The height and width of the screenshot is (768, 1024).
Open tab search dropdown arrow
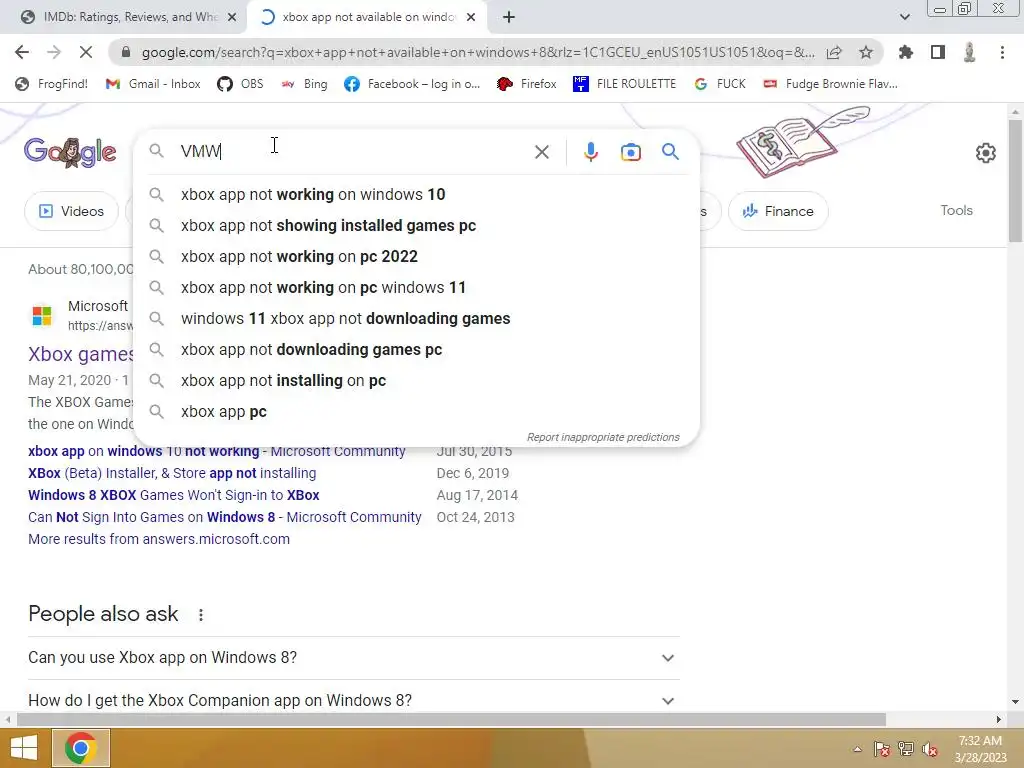[904, 17]
